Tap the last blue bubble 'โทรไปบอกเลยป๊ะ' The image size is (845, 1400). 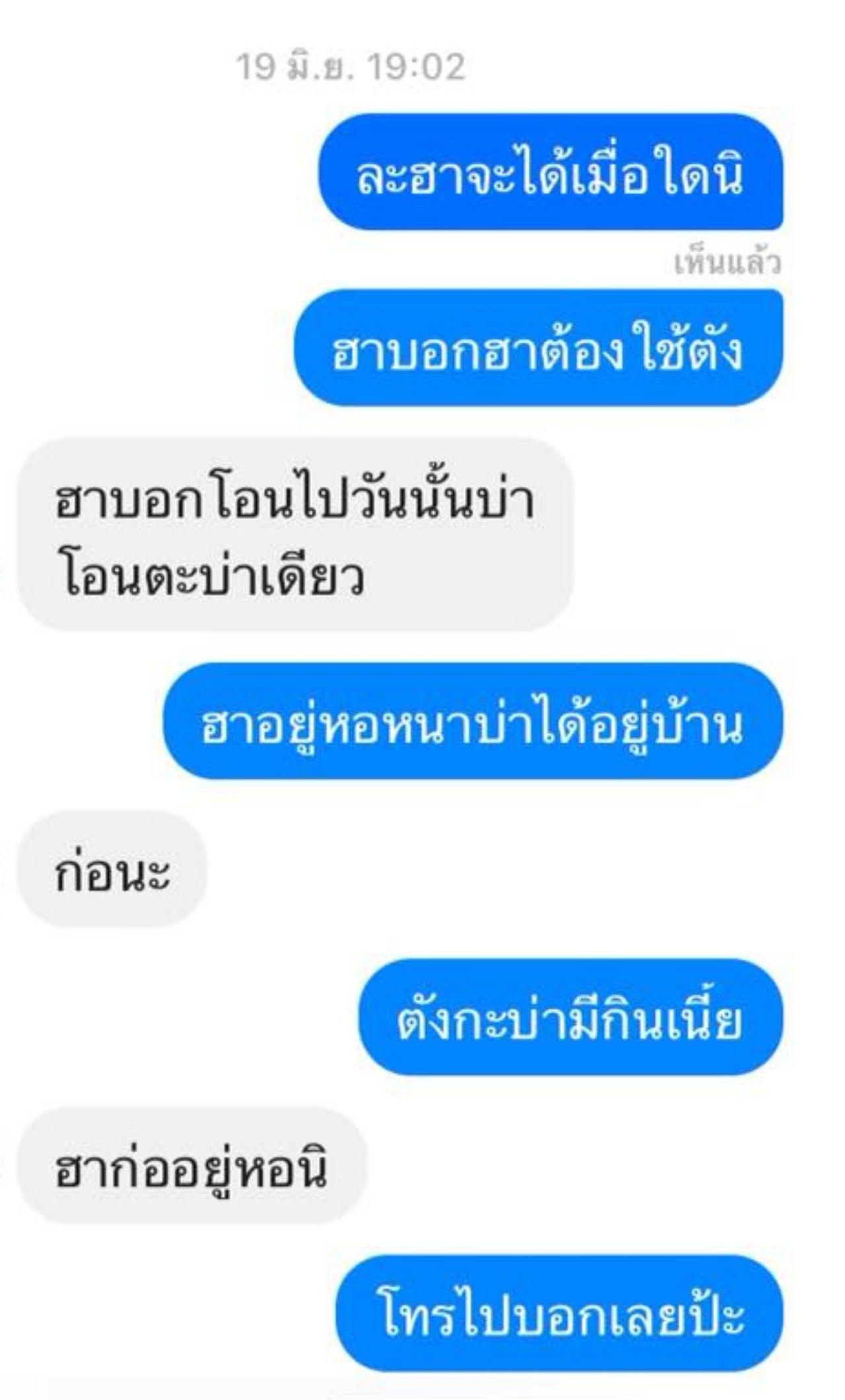click(560, 1313)
